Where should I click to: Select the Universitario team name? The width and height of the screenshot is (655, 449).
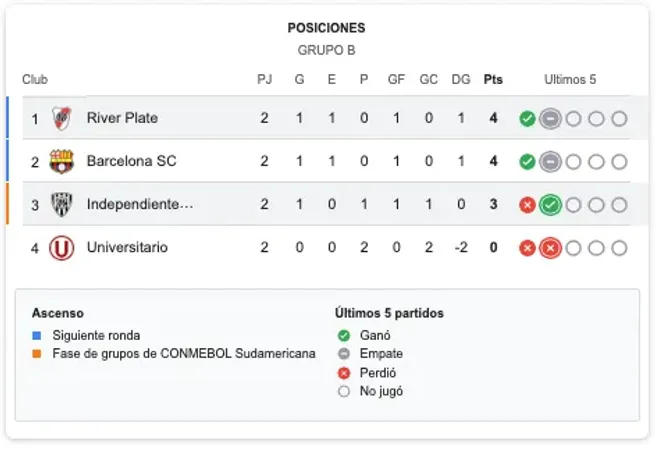pyautogui.click(x=127, y=248)
